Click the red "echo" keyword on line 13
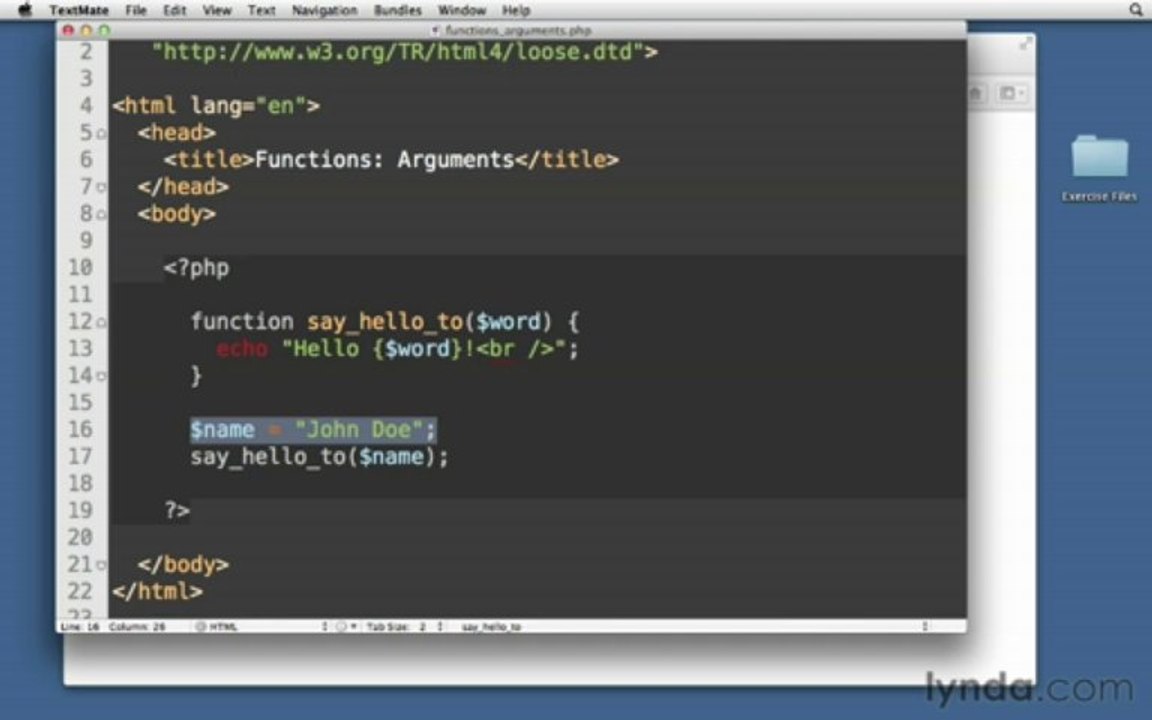 point(242,348)
